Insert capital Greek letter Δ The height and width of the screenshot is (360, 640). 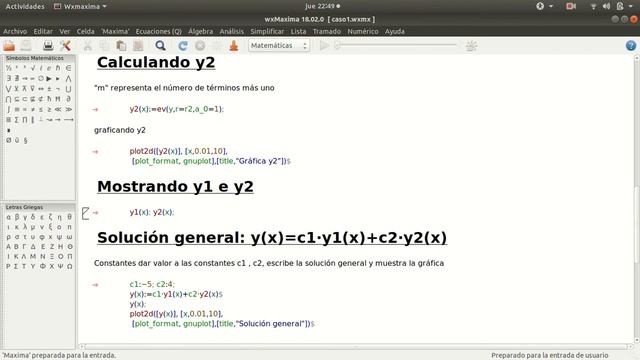point(33,247)
